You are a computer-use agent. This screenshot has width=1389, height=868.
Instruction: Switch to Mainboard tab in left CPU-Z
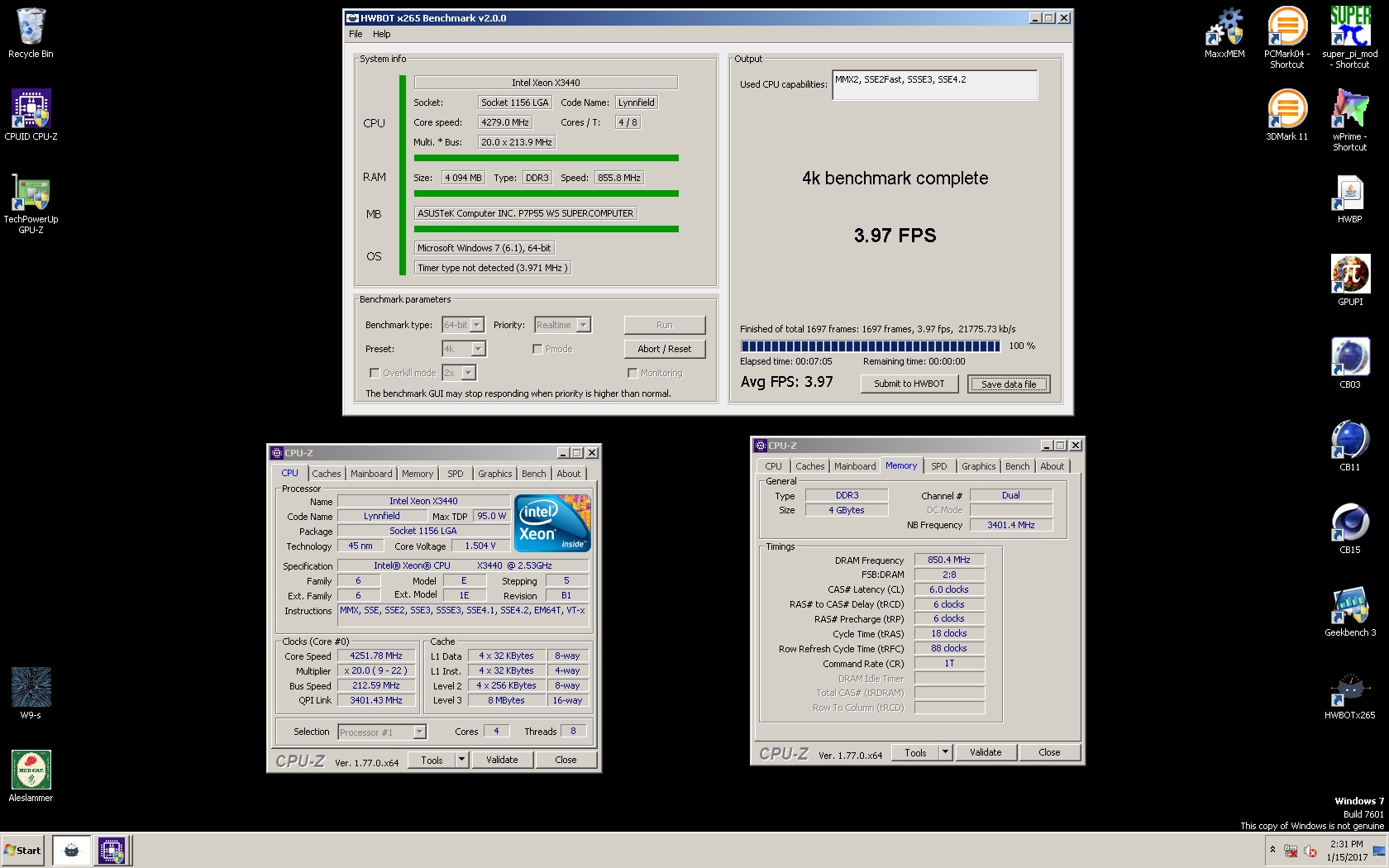pos(371,474)
